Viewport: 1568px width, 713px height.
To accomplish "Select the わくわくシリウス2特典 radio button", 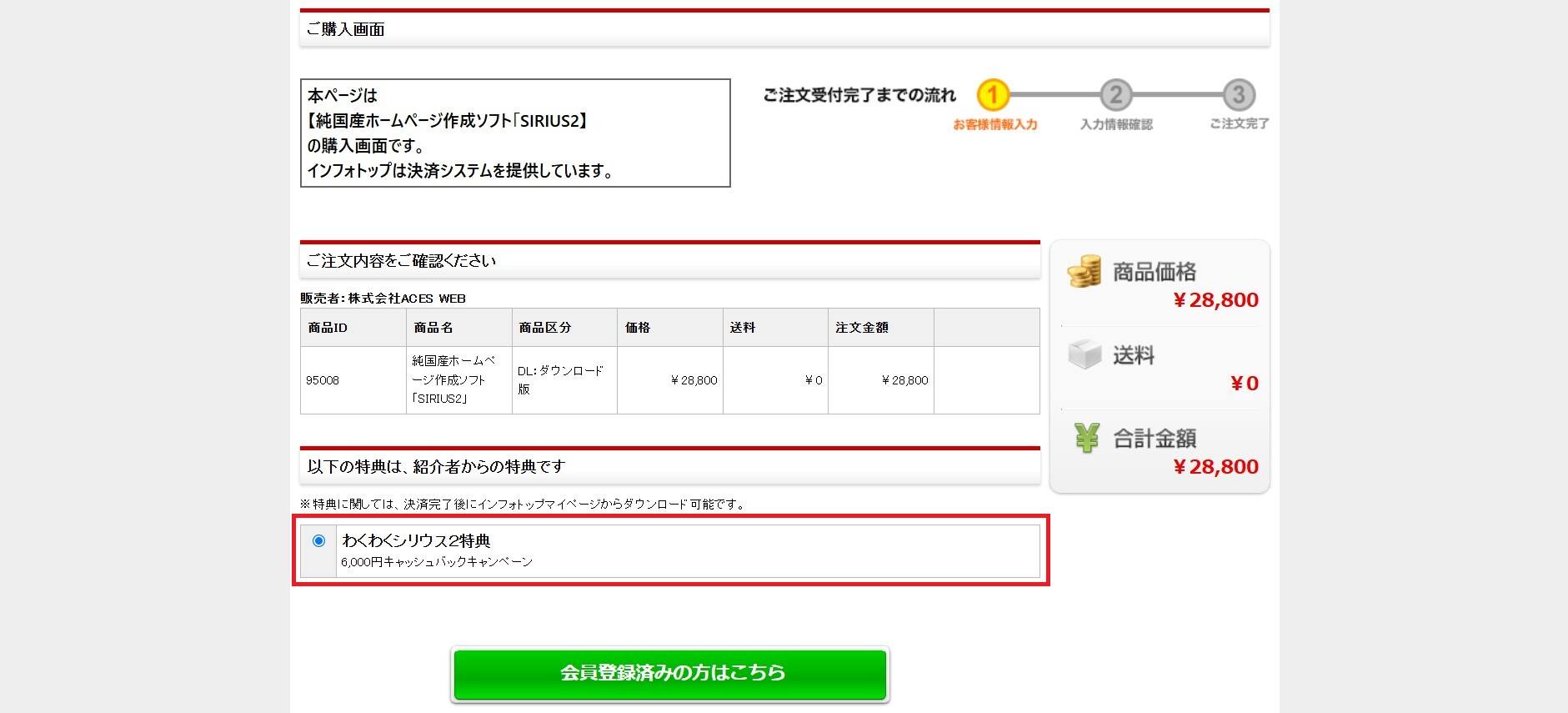I will pos(318,540).
